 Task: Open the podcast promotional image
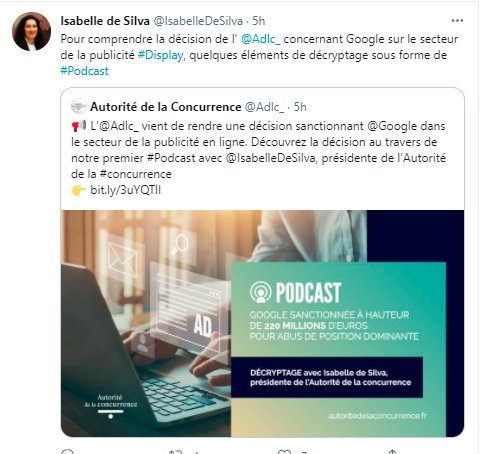(x=262, y=323)
